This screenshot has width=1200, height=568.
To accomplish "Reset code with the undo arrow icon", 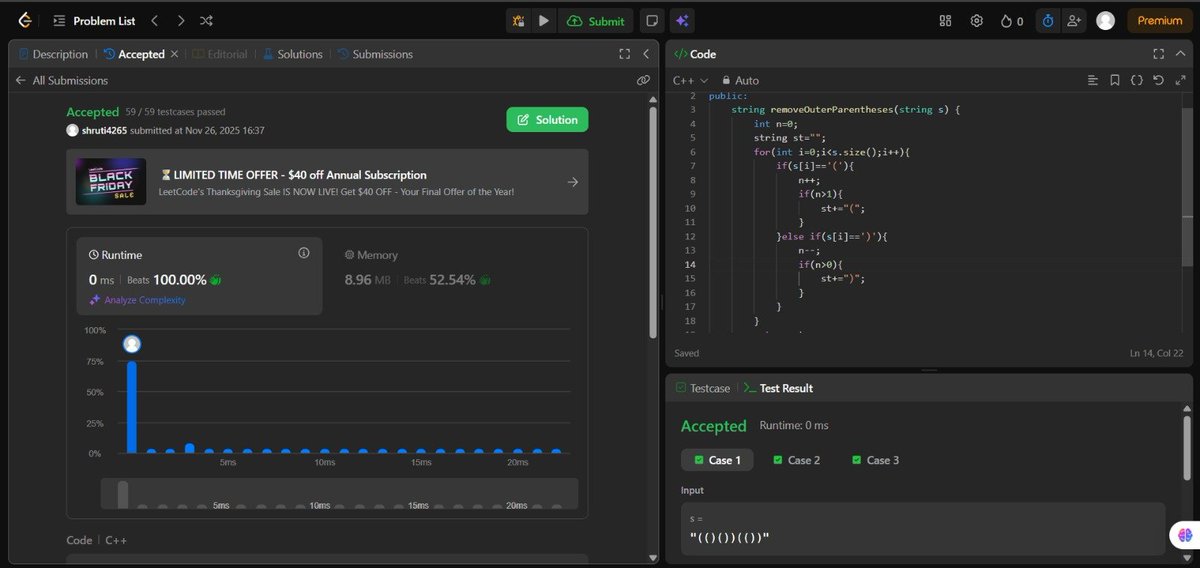I will coord(1158,80).
